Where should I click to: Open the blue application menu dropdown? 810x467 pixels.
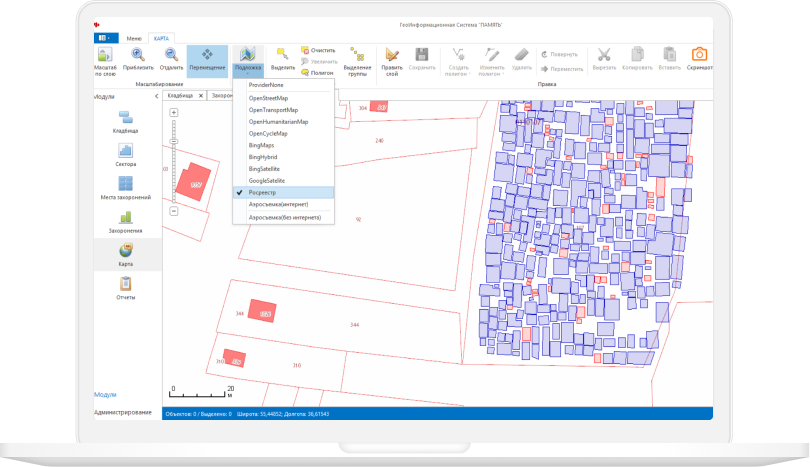point(106,38)
